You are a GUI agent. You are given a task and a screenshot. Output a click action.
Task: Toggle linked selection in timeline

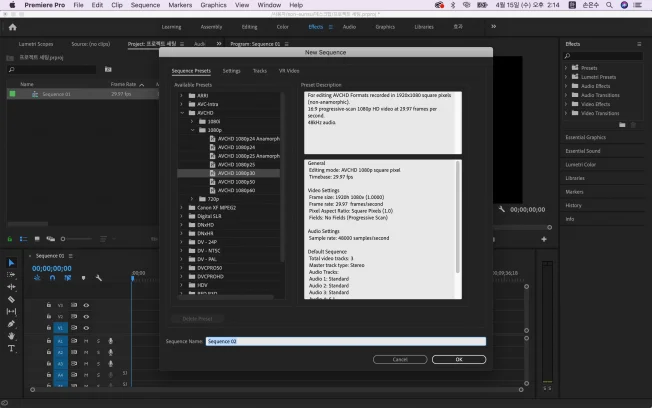(68, 278)
